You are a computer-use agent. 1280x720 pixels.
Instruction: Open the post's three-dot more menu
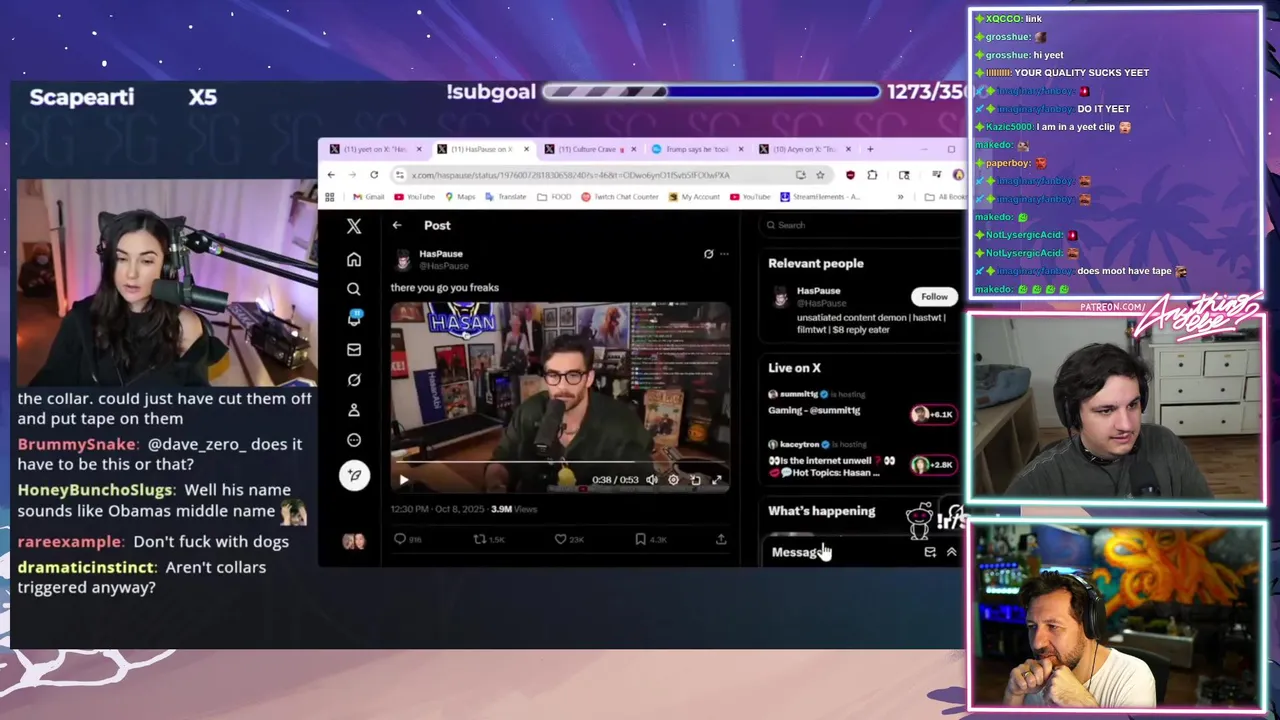point(725,254)
